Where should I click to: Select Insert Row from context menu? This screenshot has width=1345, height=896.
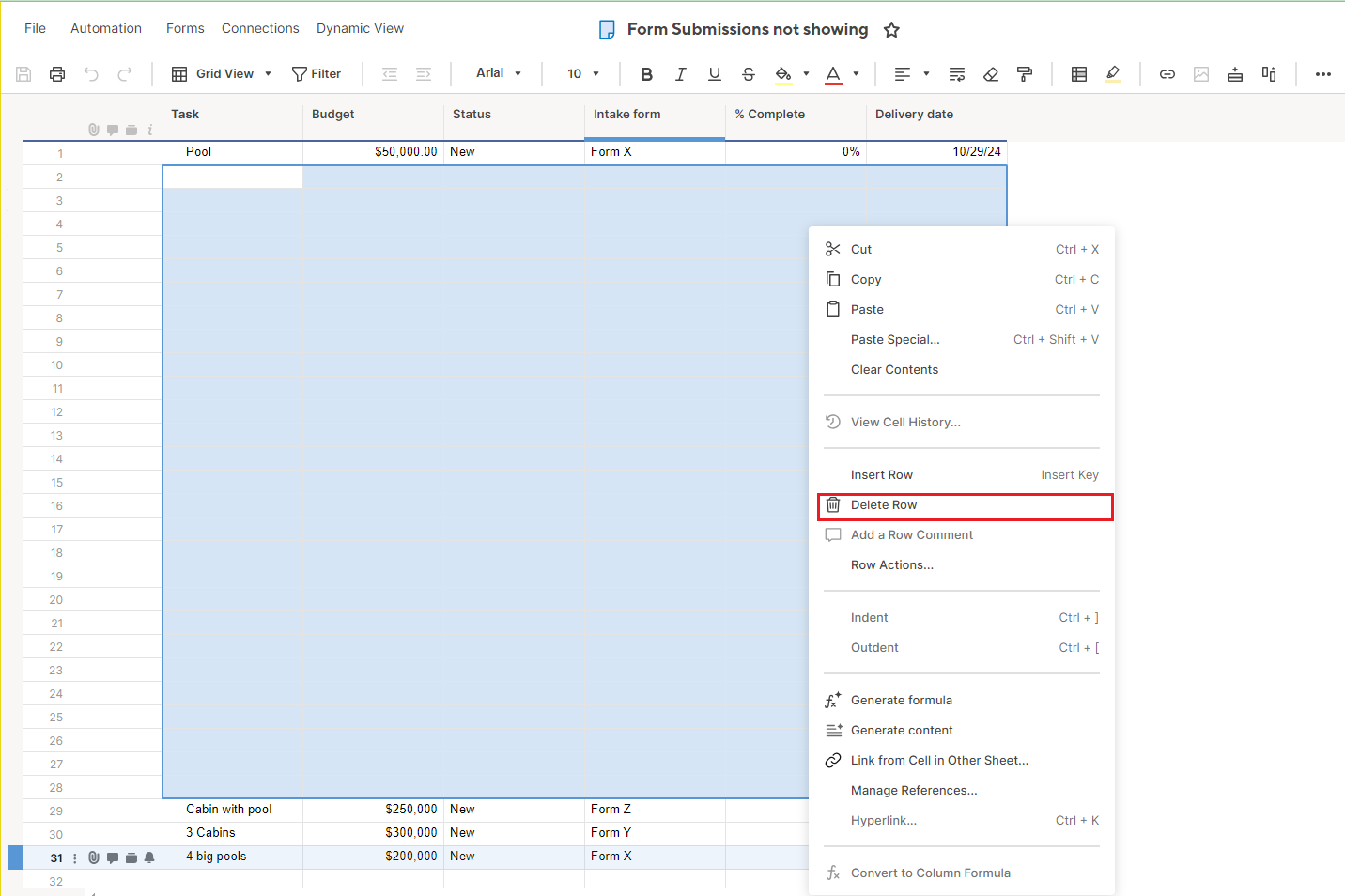[962, 475]
